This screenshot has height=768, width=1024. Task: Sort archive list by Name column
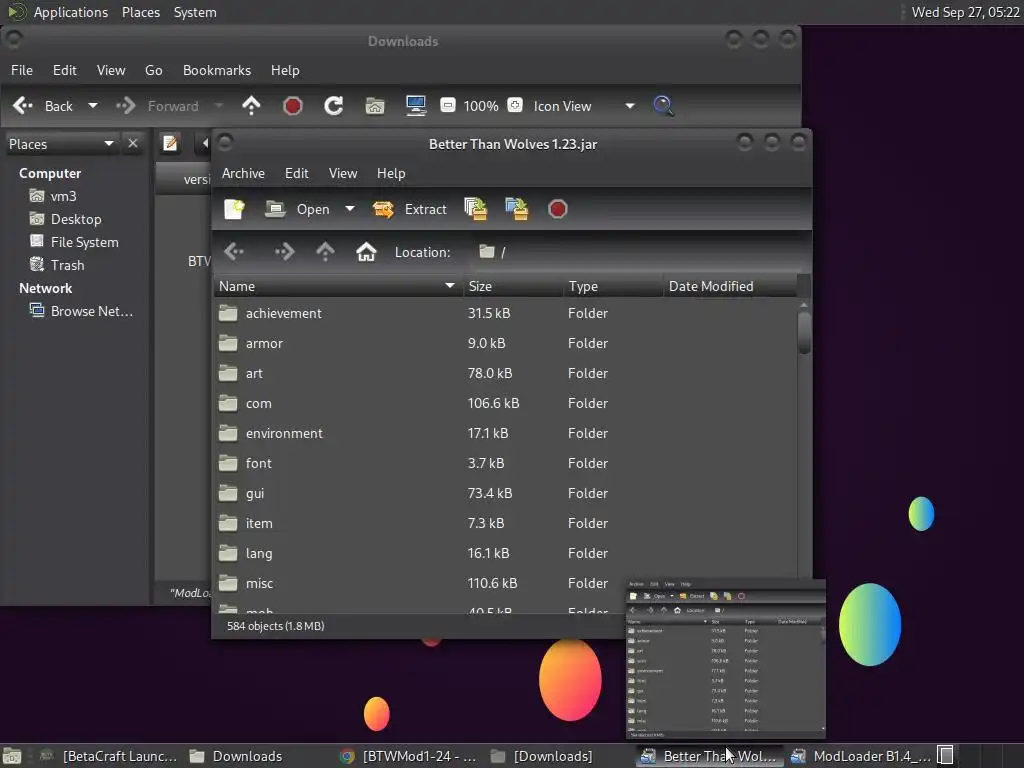[337, 286]
